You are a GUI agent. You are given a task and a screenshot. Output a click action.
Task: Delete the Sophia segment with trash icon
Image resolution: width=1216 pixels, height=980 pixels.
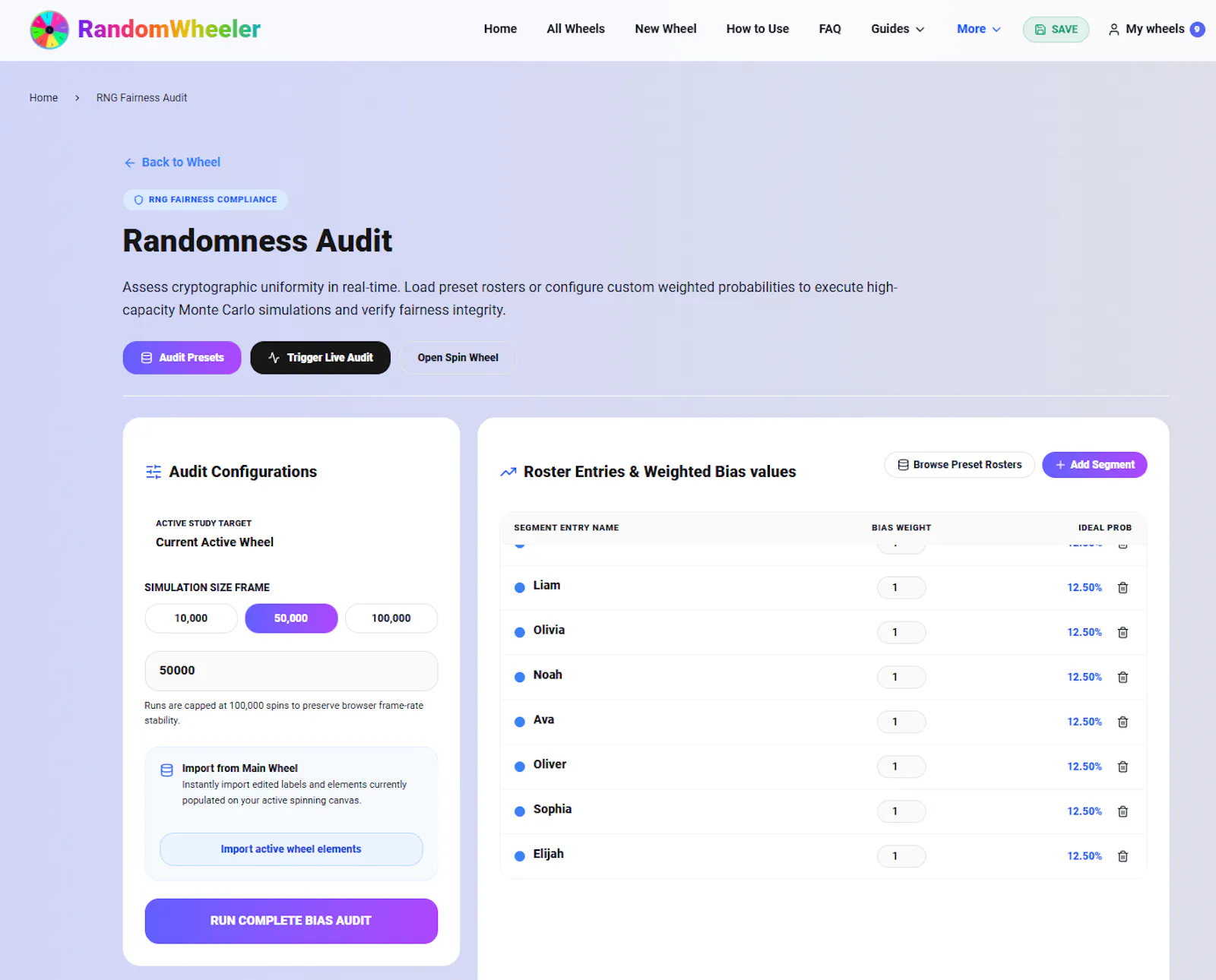(1123, 811)
